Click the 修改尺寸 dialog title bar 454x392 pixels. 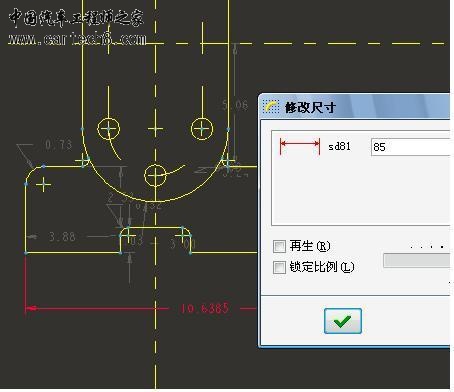coord(355,107)
